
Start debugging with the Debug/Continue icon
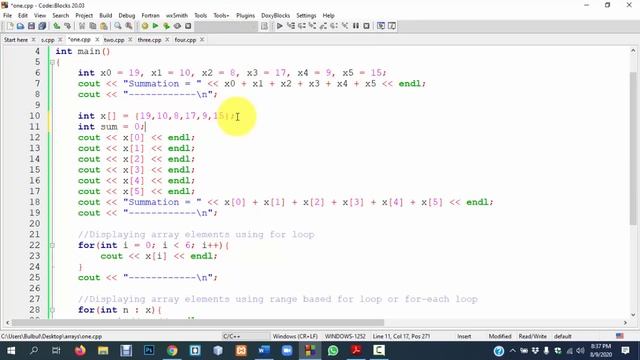(x=280, y=26)
